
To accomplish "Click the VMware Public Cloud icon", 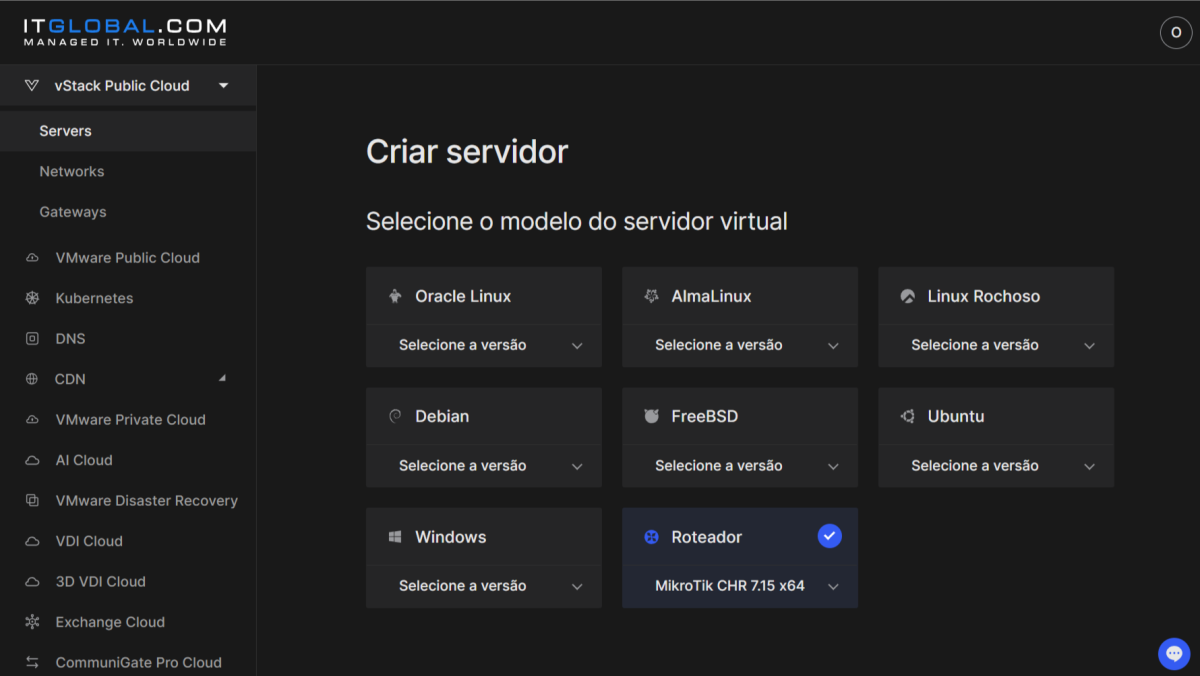I will coord(32,258).
